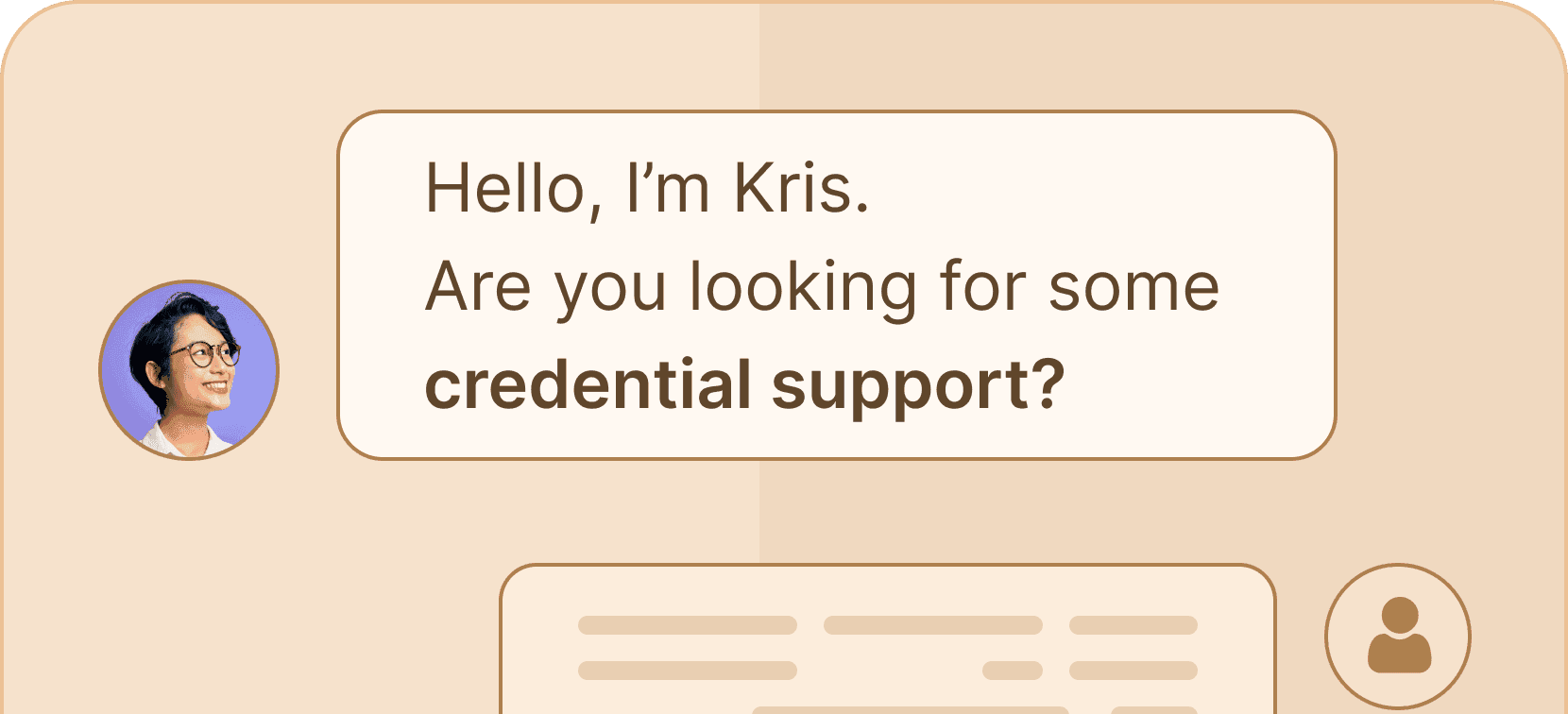Click the user silhouette avatar icon
The image size is (1568, 714).
coord(1398,636)
